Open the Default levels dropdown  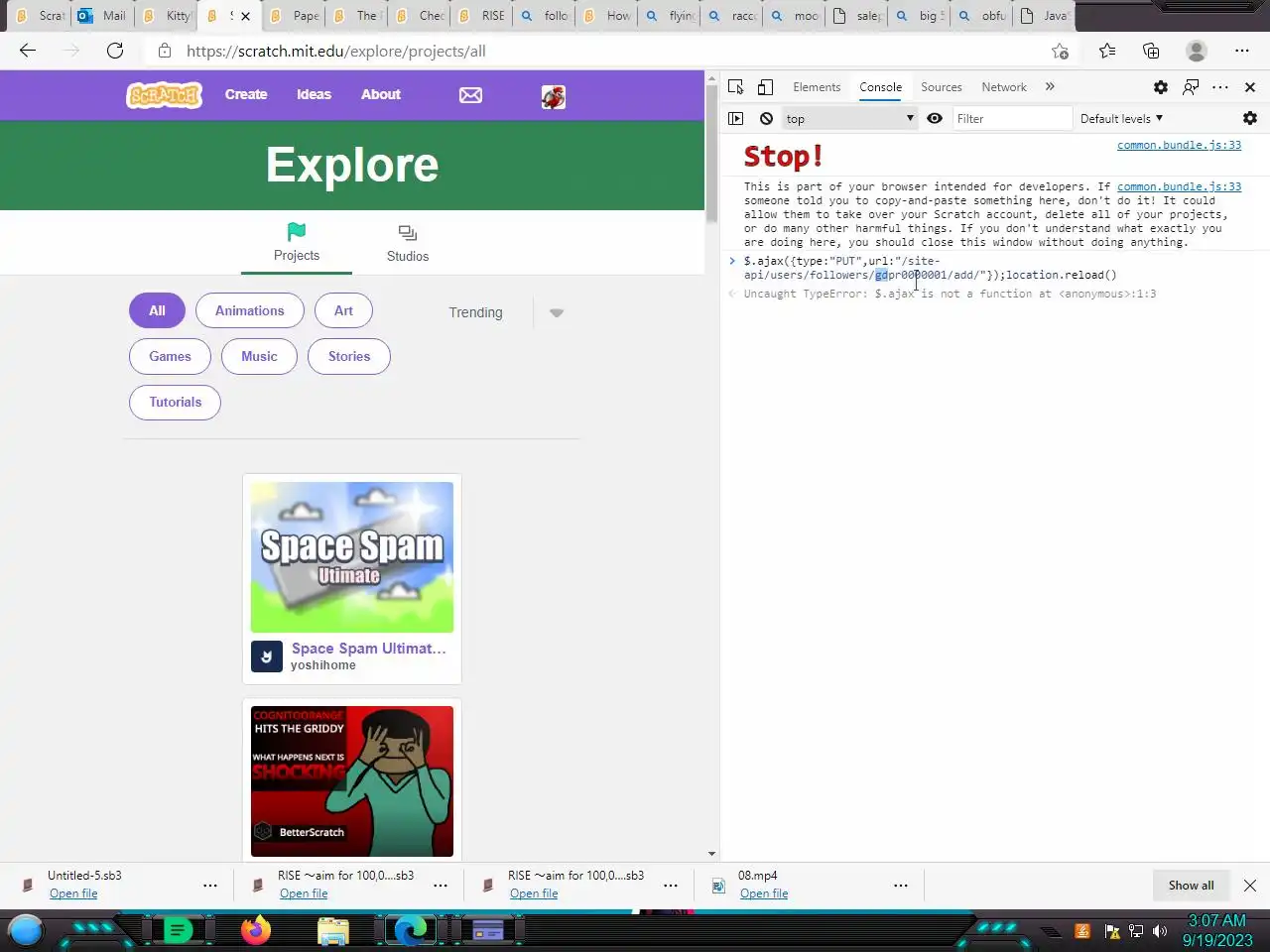coord(1121,118)
